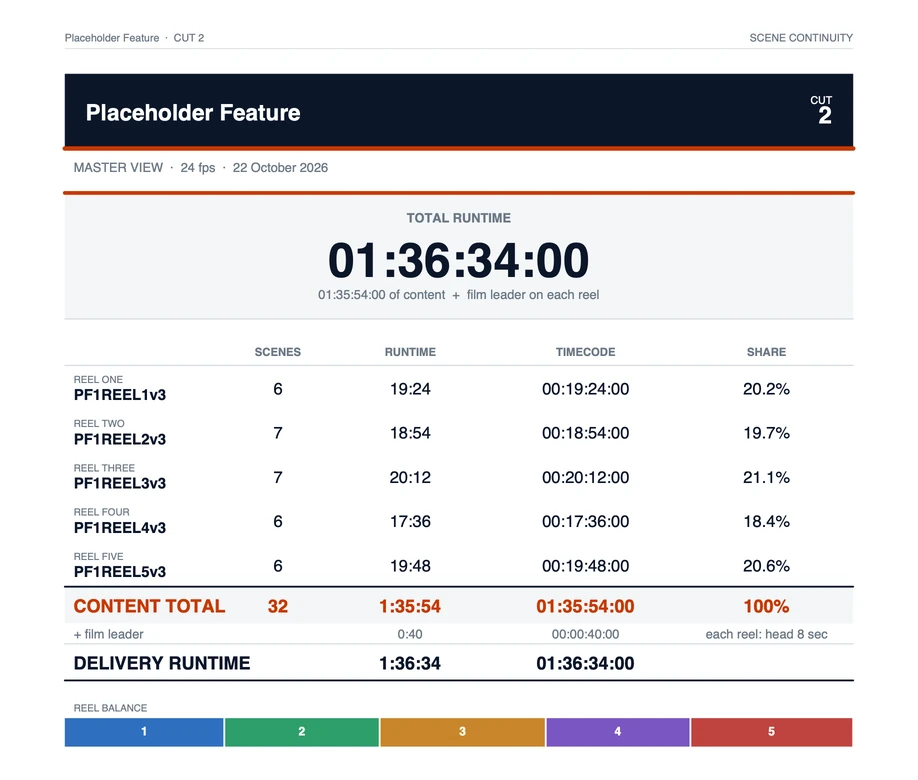Click the Reel Five runtime 19:48
The height and width of the screenshot is (780, 918).
(410, 566)
